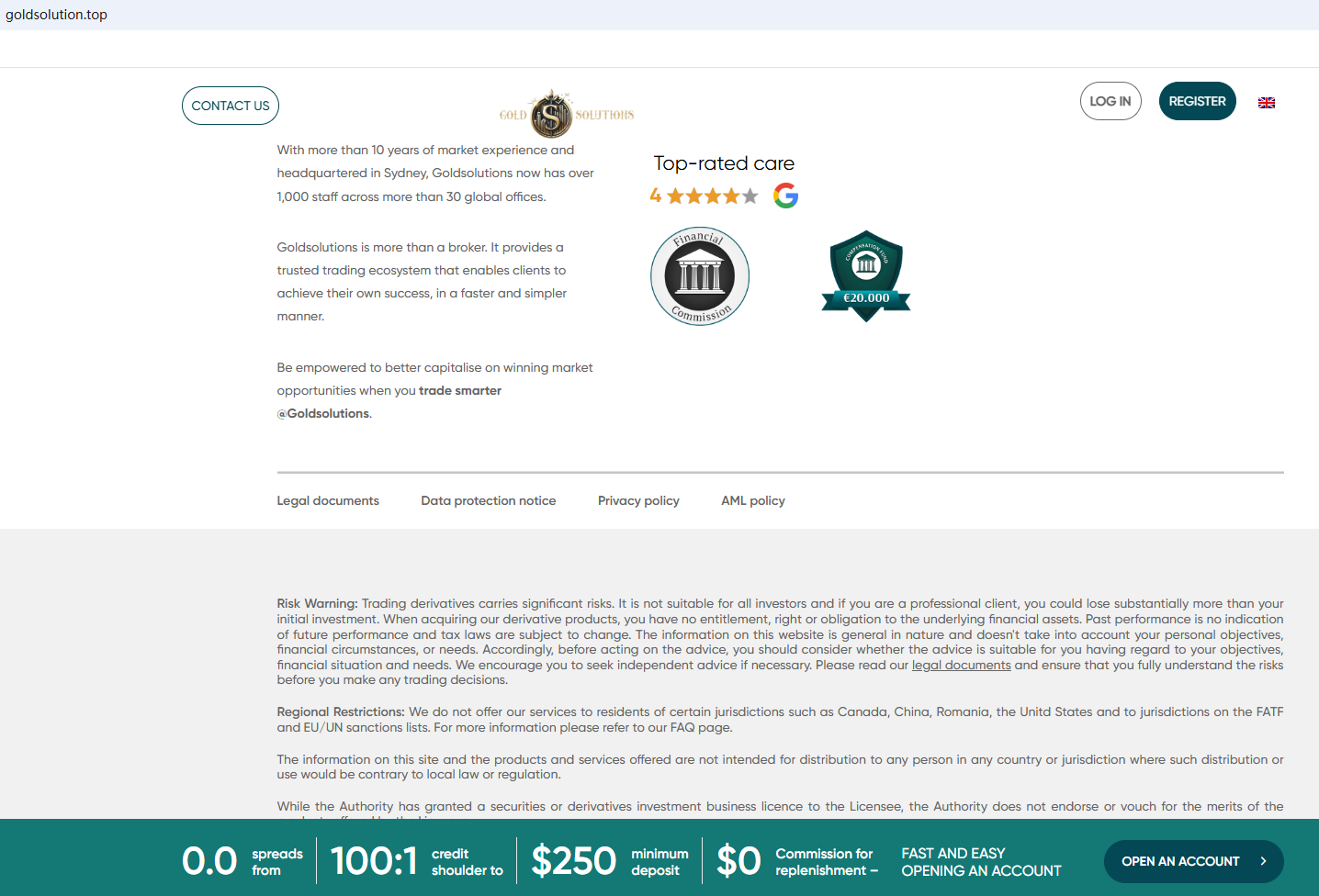The height and width of the screenshot is (896, 1319).
Task: Open the Privacy policy link
Action: point(638,500)
